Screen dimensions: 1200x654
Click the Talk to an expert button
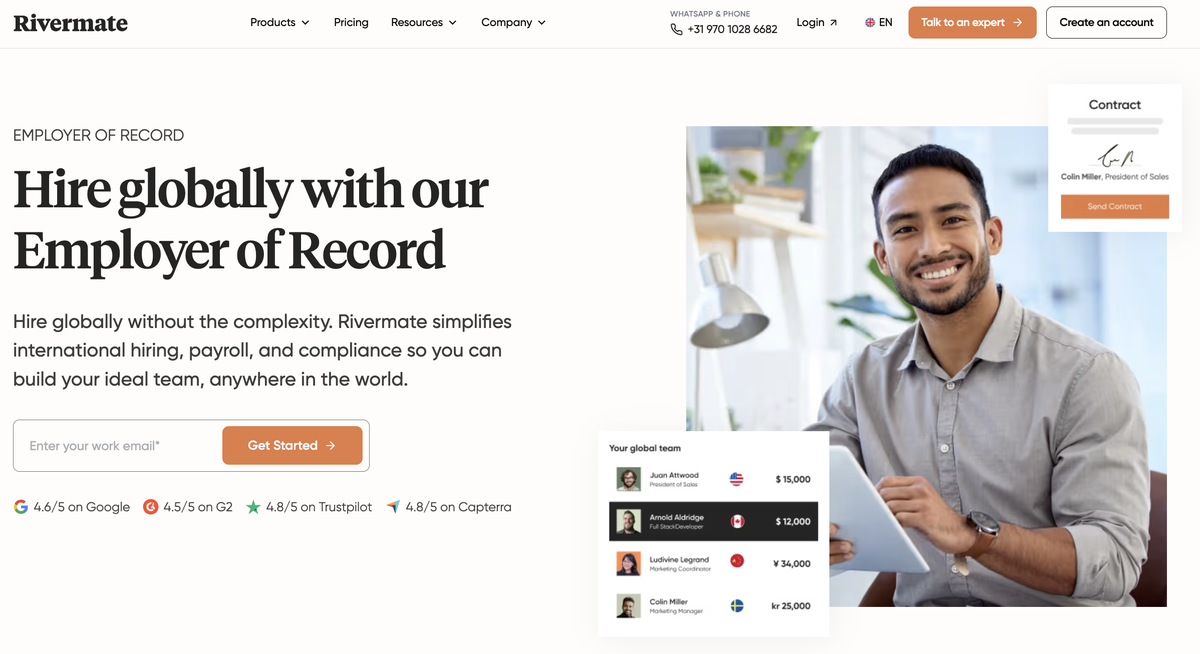(972, 22)
